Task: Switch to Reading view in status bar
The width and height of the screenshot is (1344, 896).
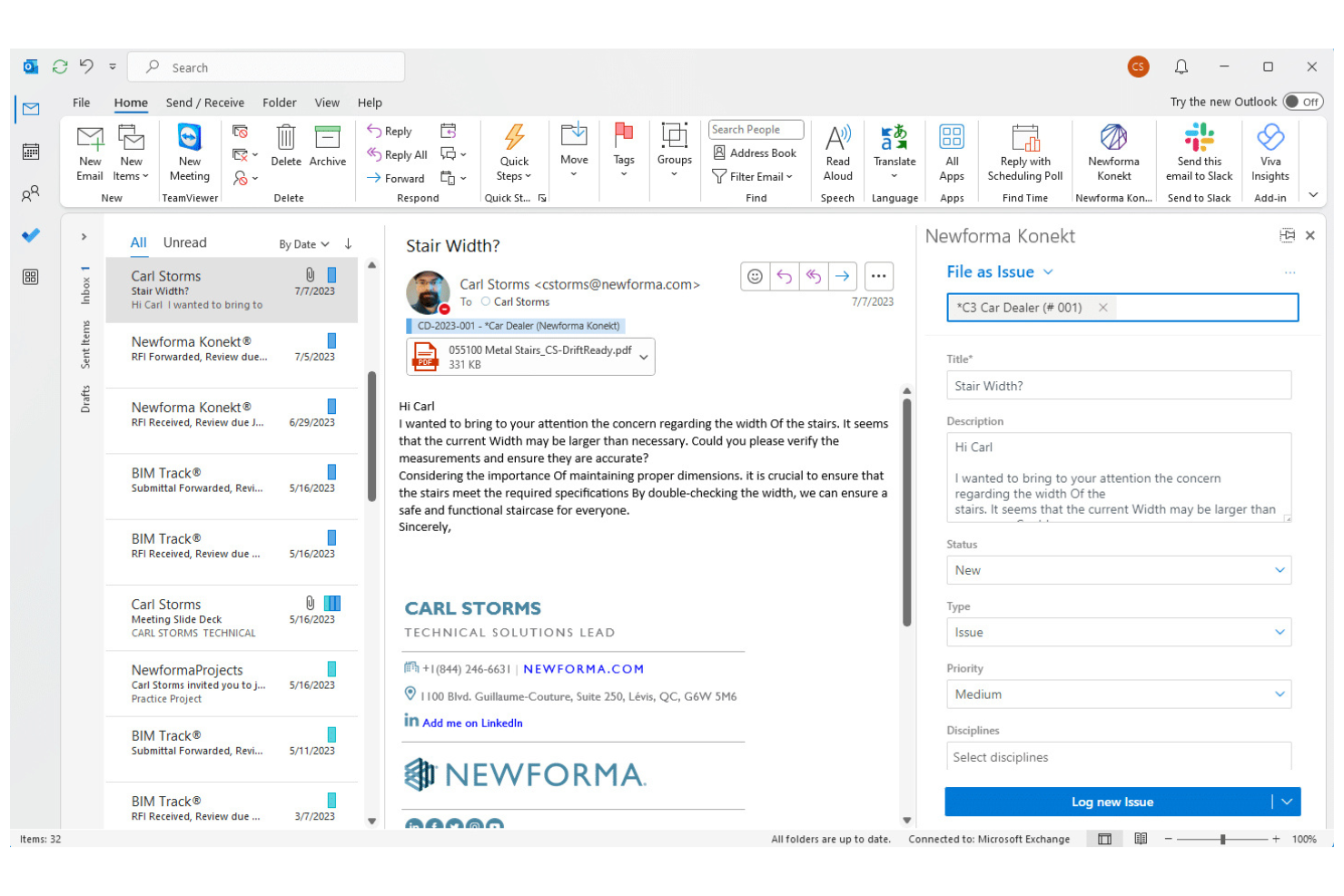Action: (x=1141, y=839)
